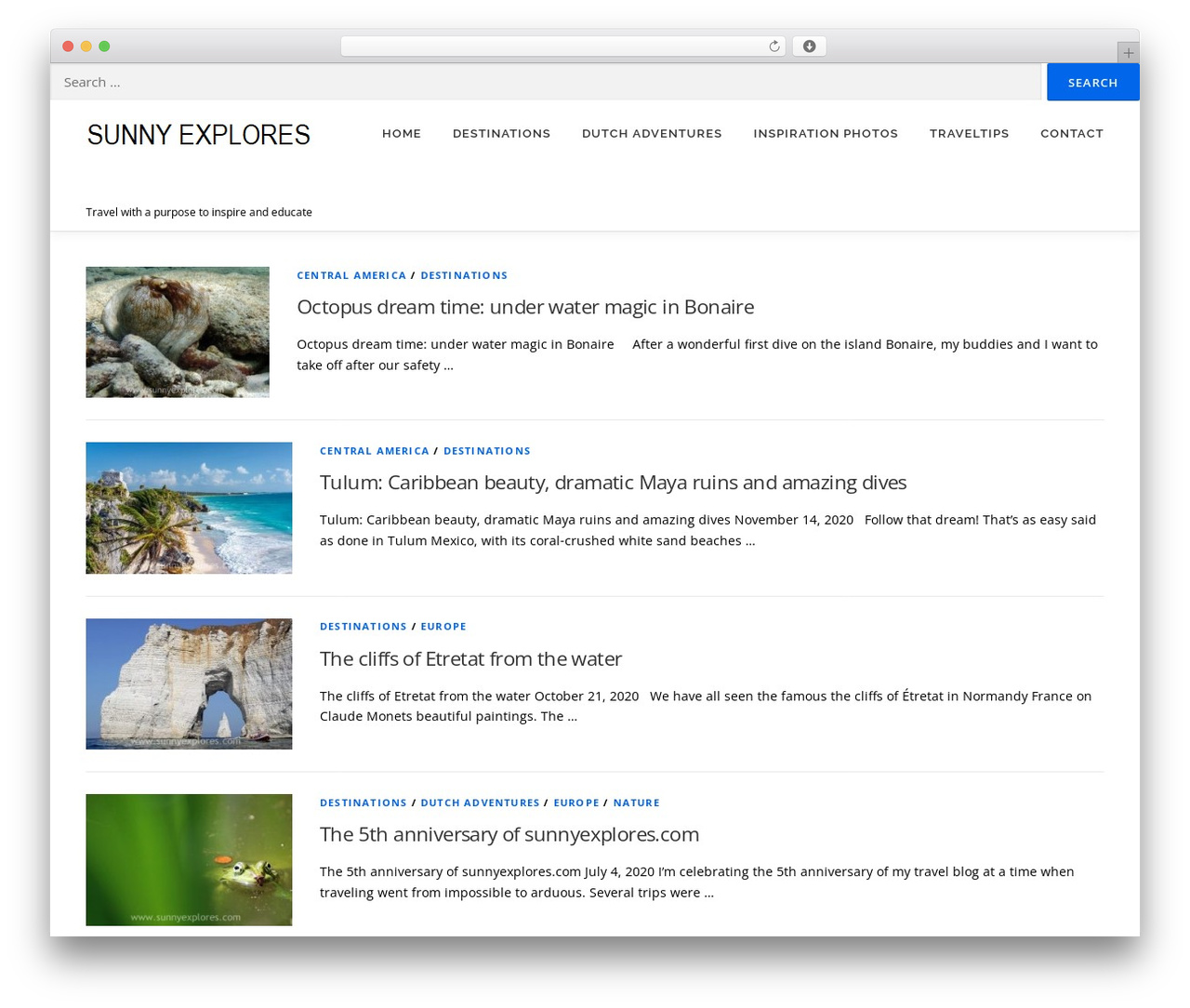
Task: Click the Tulum post excerpt text
Action: tap(708, 530)
